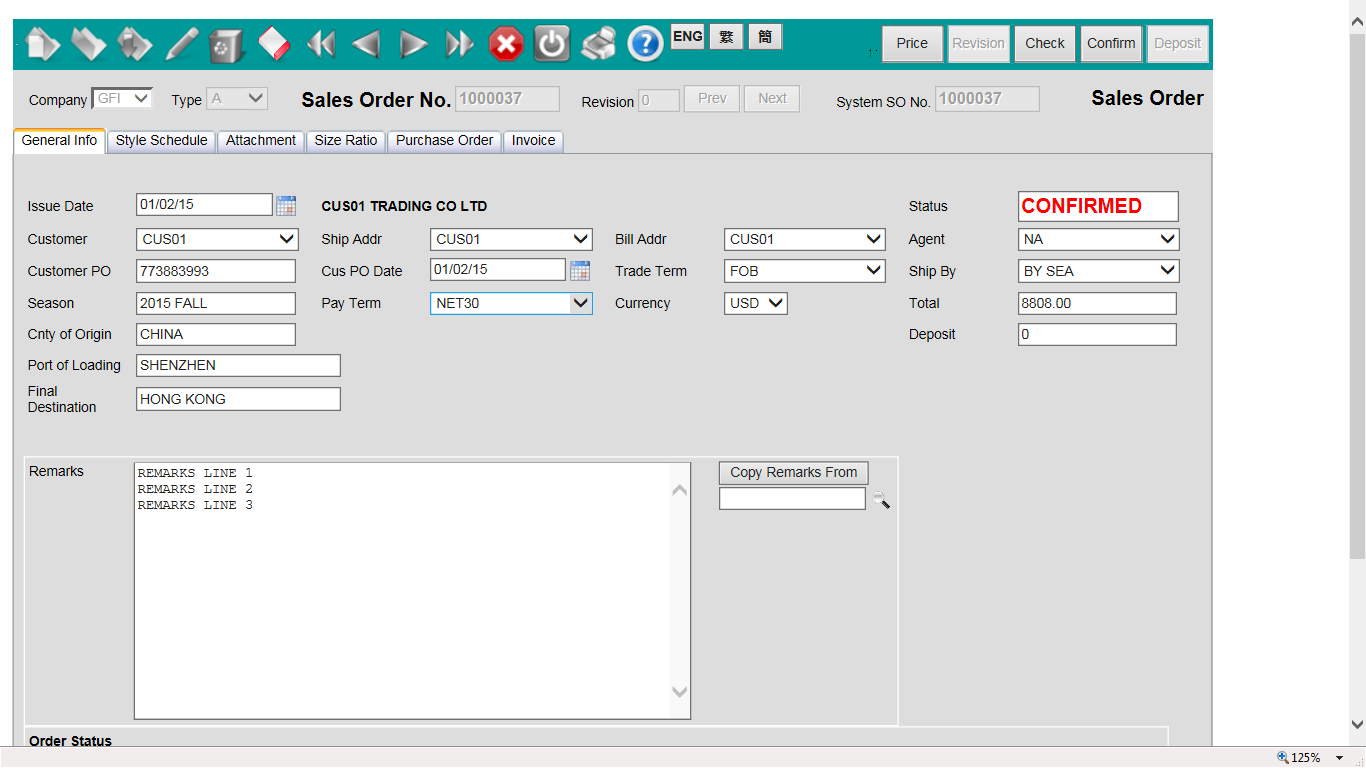The width and height of the screenshot is (1366, 768).
Task: Click the pencil edit icon
Action: (x=181, y=44)
